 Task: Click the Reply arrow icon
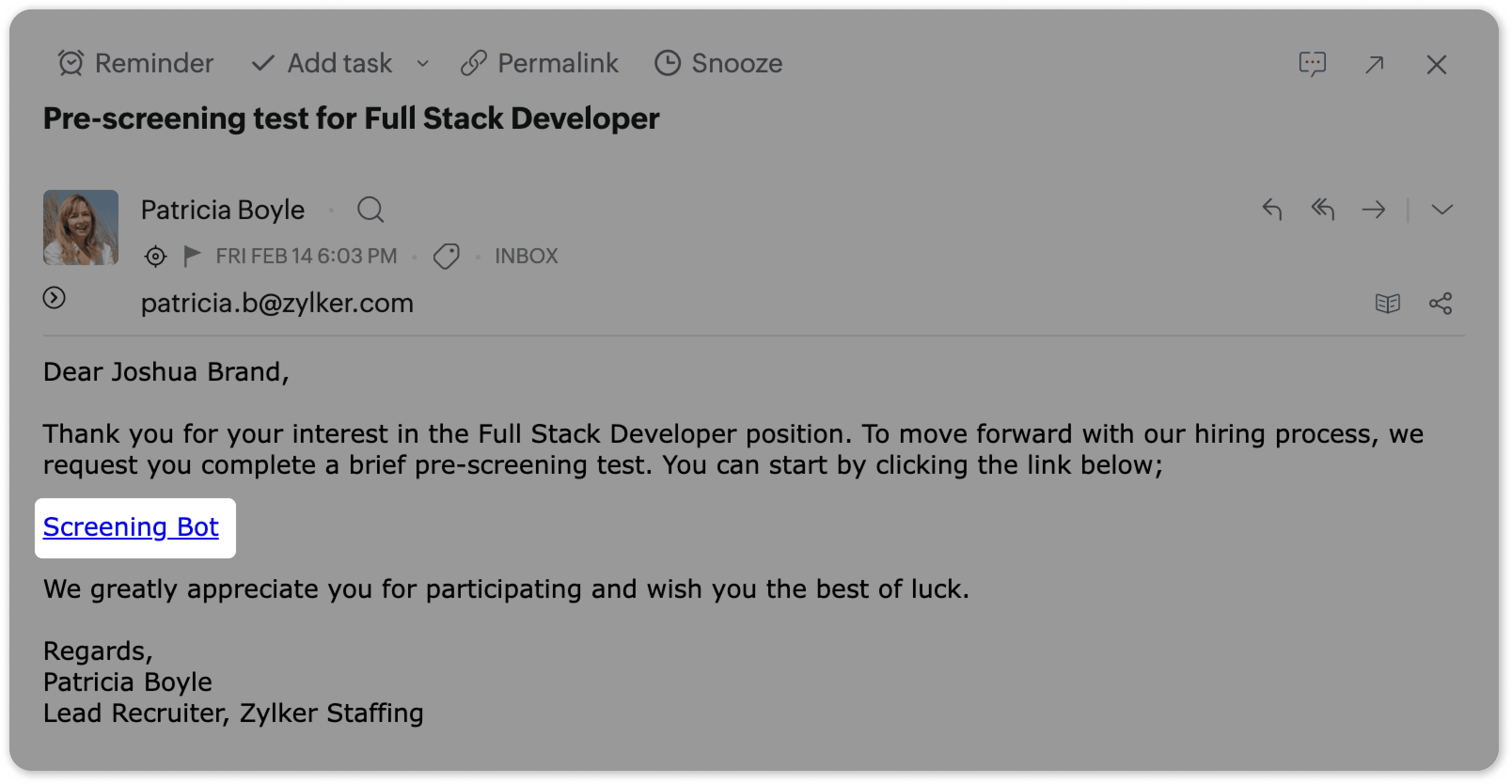pos(1272,210)
